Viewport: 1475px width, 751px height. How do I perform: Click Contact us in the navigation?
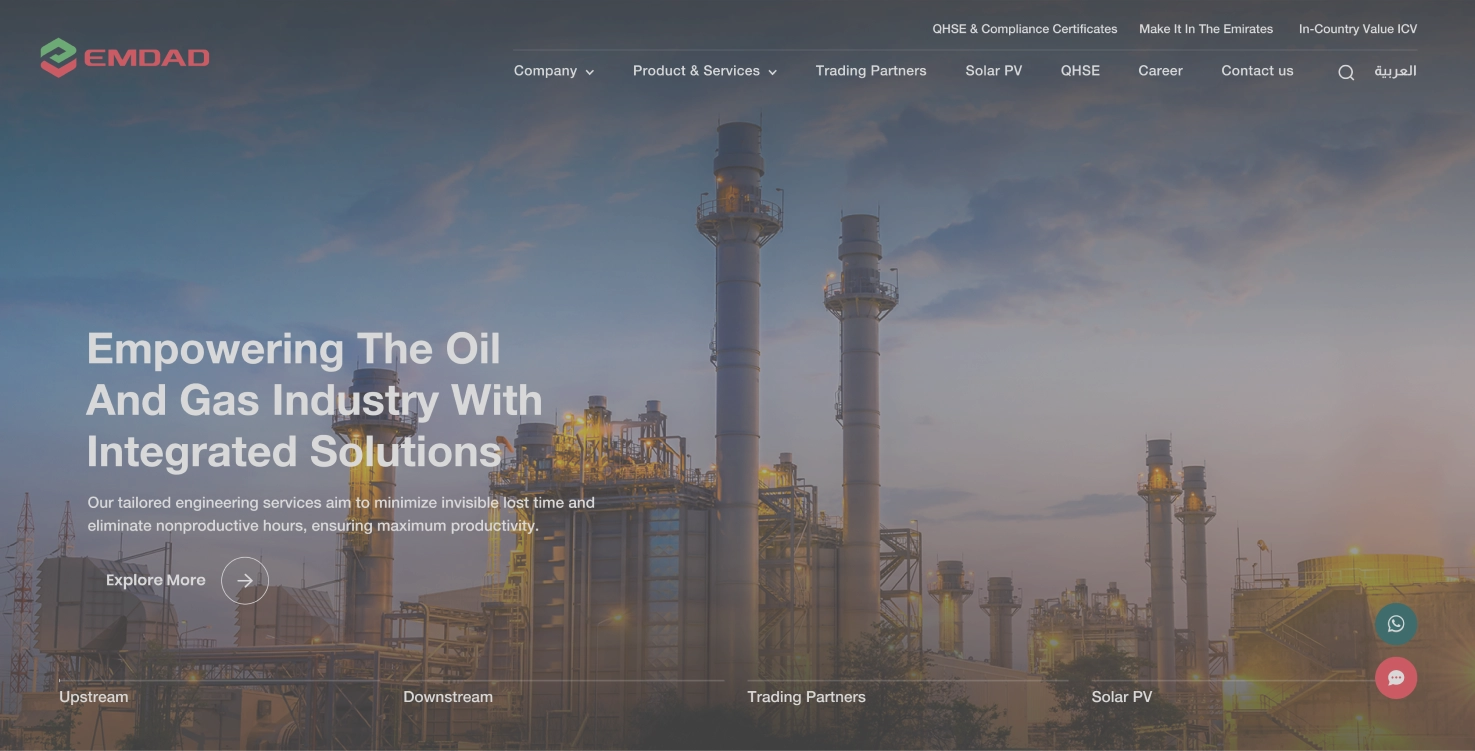[x=1257, y=71]
